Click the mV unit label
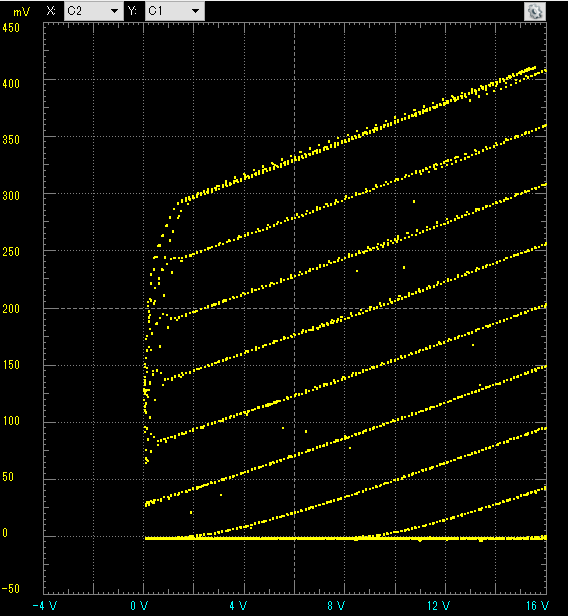The width and height of the screenshot is (568, 616). (x=21, y=12)
